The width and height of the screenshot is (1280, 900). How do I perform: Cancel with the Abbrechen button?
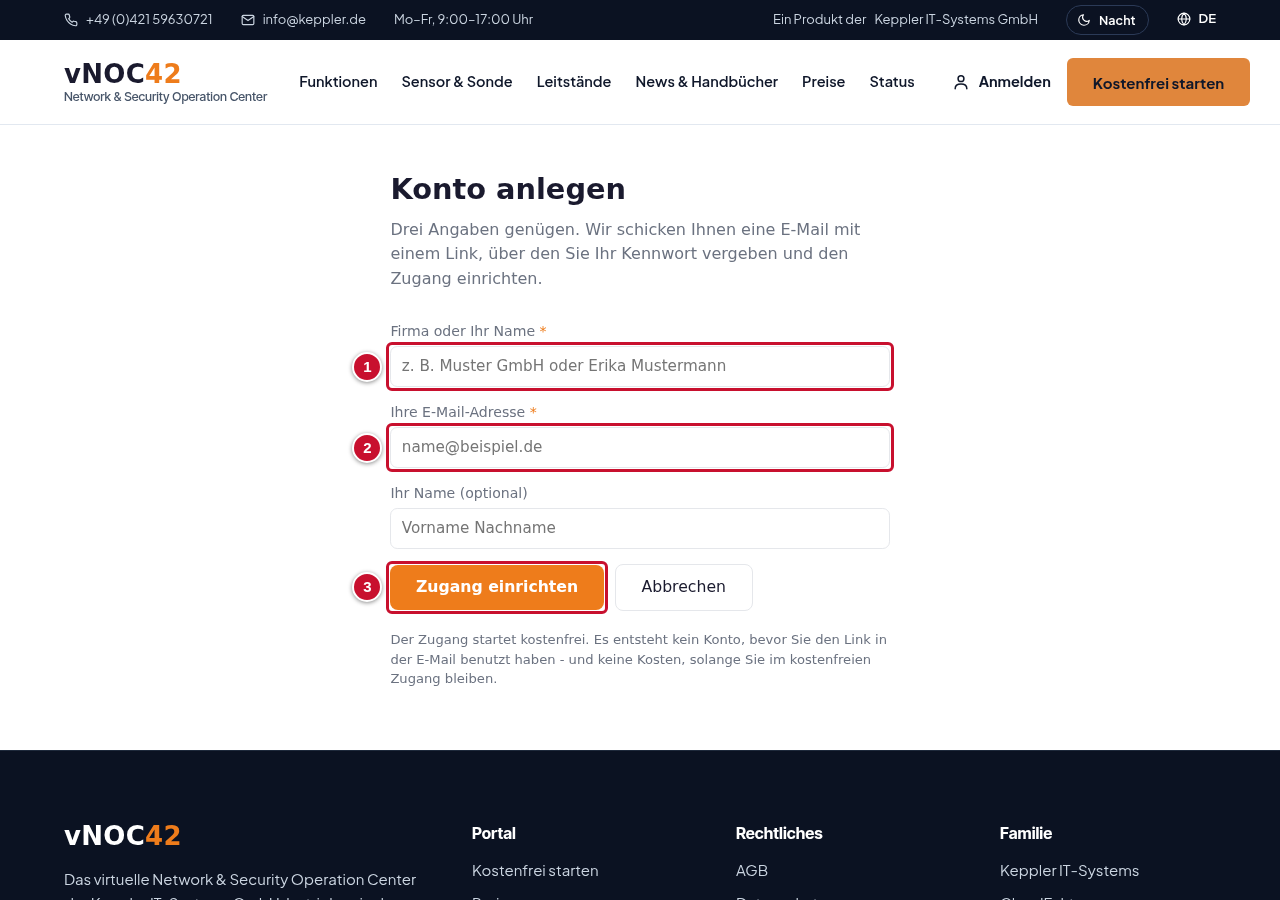[684, 587]
